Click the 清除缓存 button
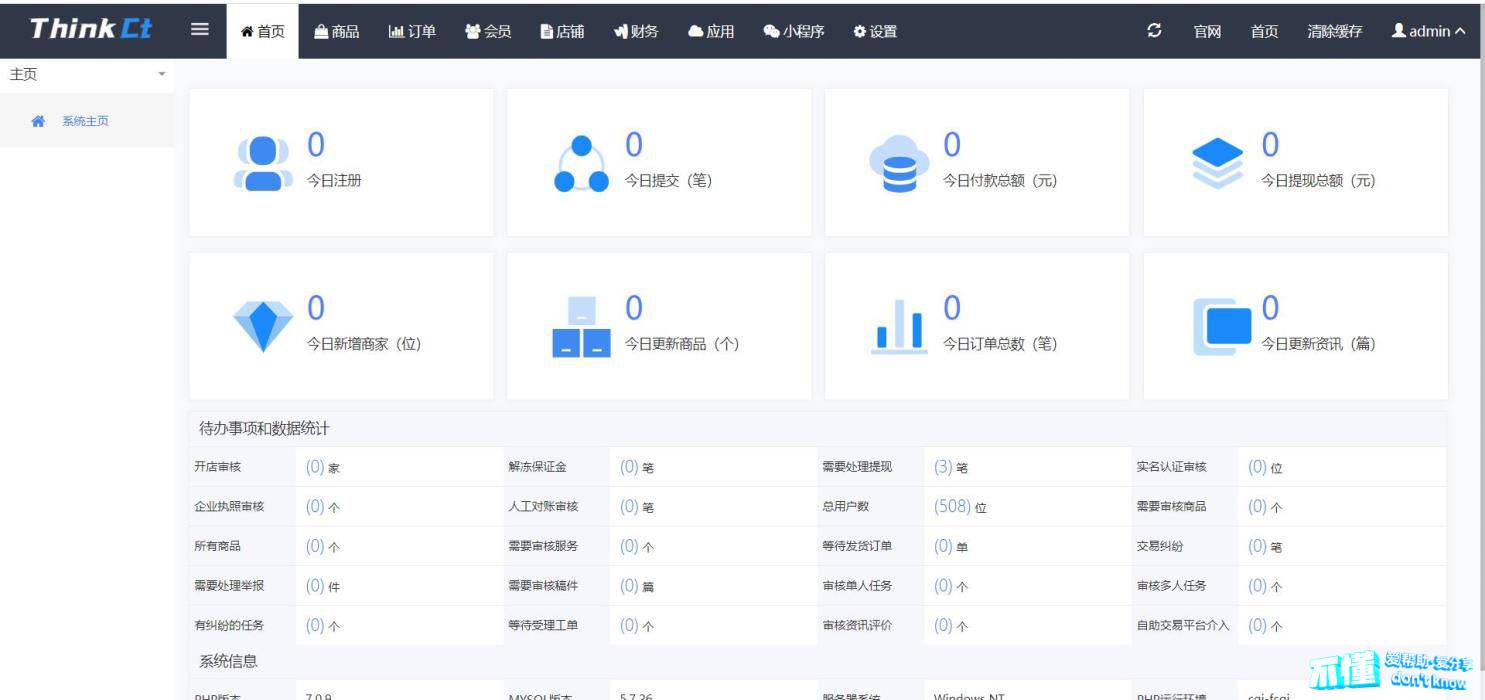This screenshot has height=700, width=1485. click(1334, 31)
